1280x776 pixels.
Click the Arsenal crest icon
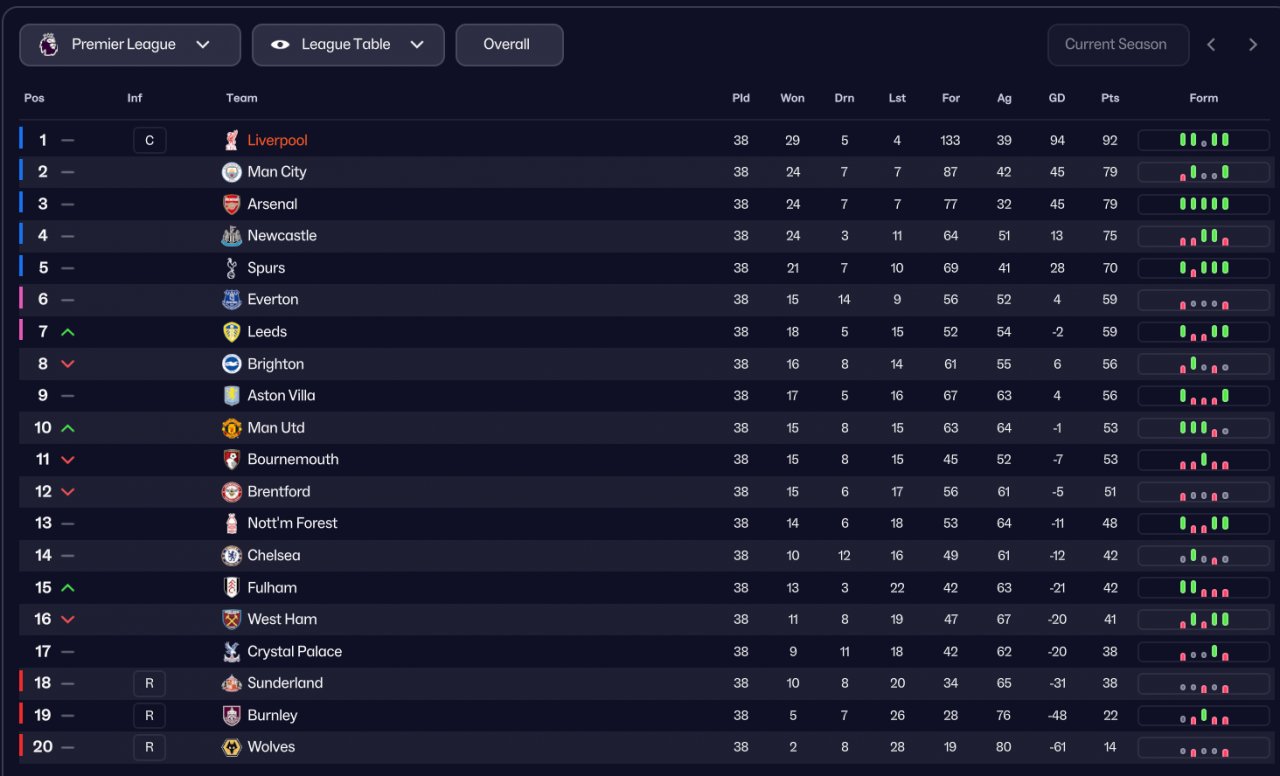click(x=231, y=204)
